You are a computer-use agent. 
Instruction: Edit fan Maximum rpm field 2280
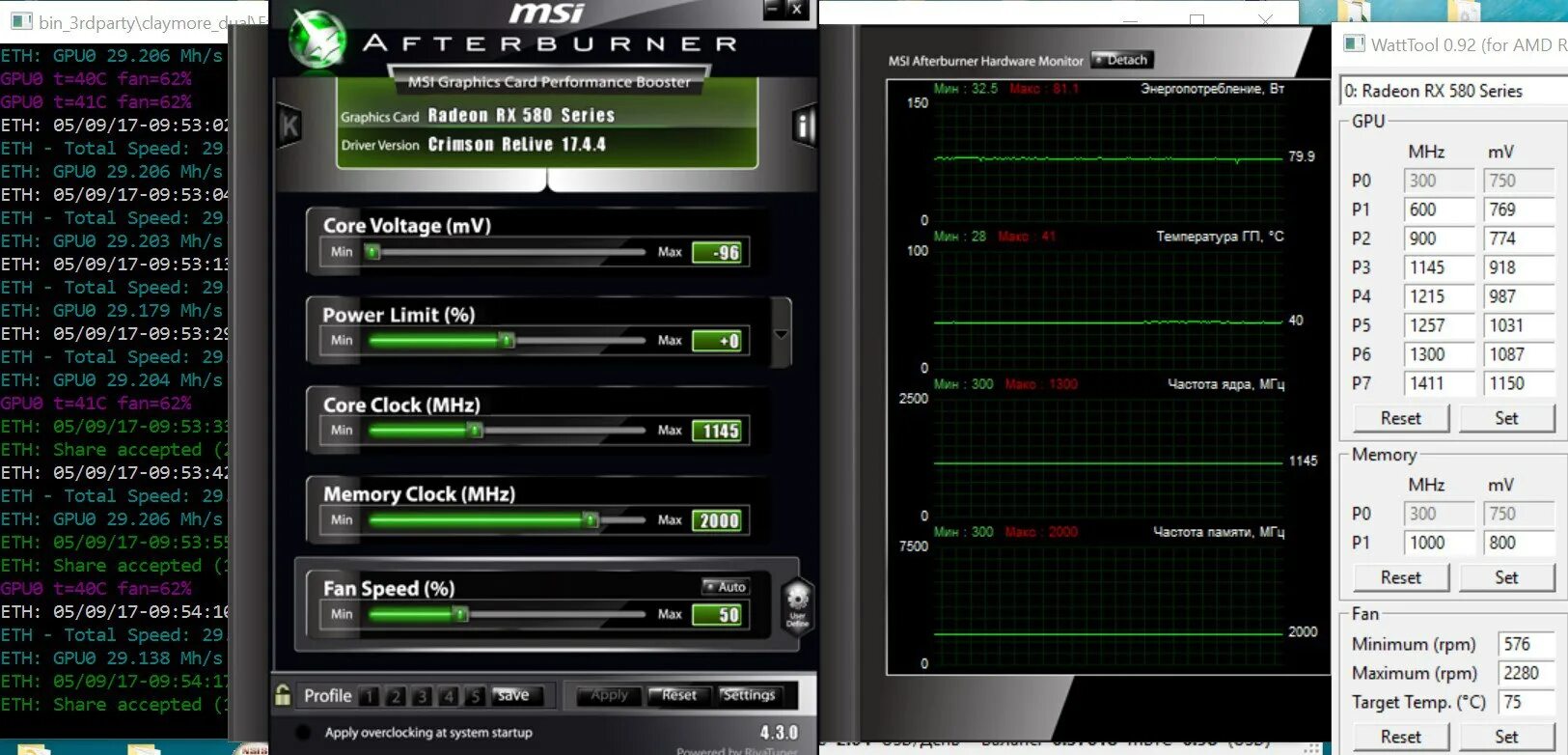pyautogui.click(x=1526, y=673)
